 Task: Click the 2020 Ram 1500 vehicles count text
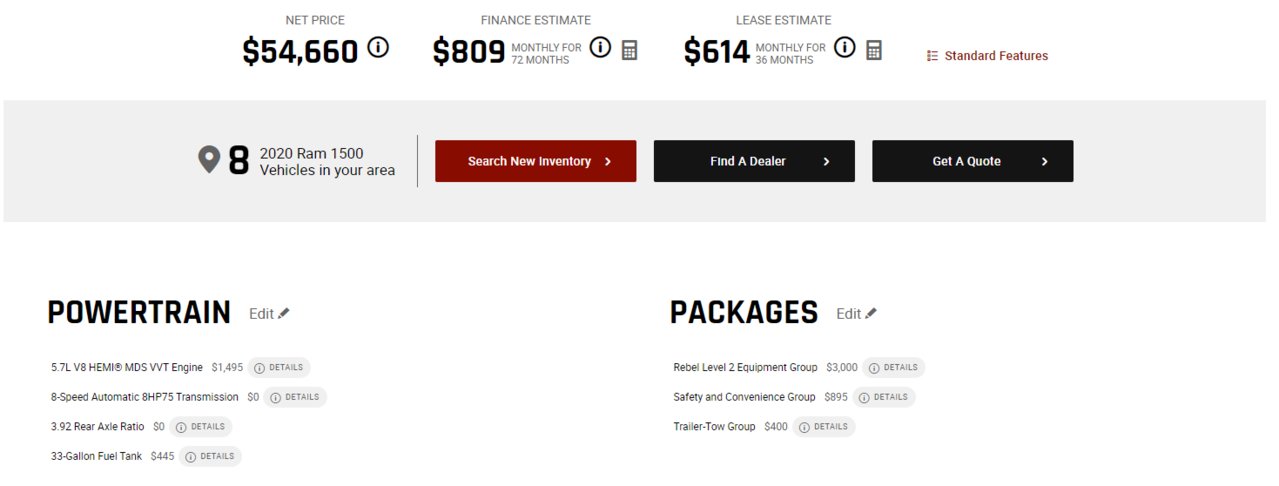(x=326, y=162)
